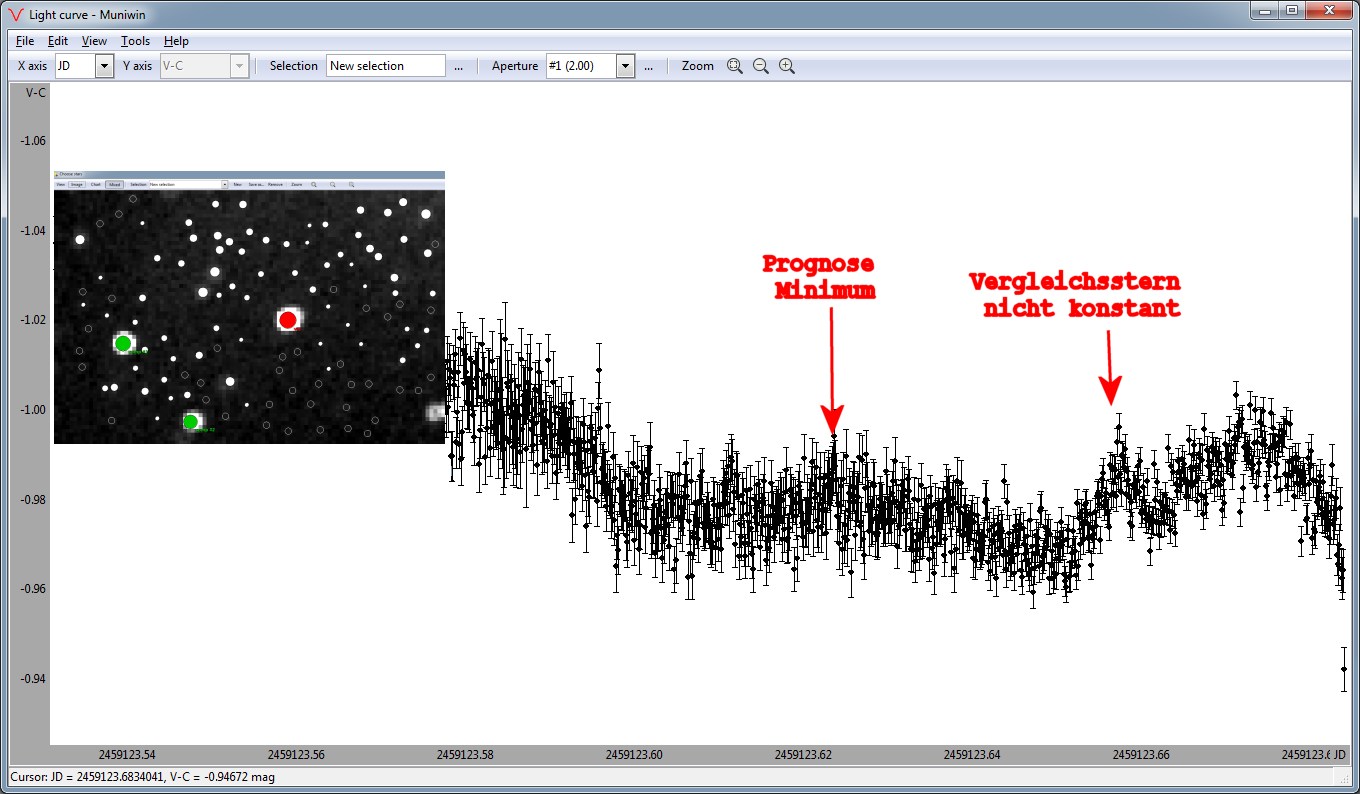This screenshot has width=1360, height=794.
Task: Open the Edit menu
Action: click(x=58, y=41)
